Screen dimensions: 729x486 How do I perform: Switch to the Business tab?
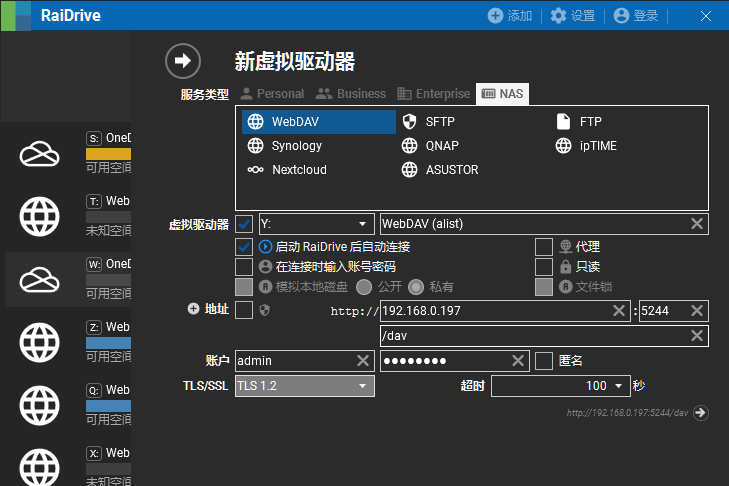[351, 94]
